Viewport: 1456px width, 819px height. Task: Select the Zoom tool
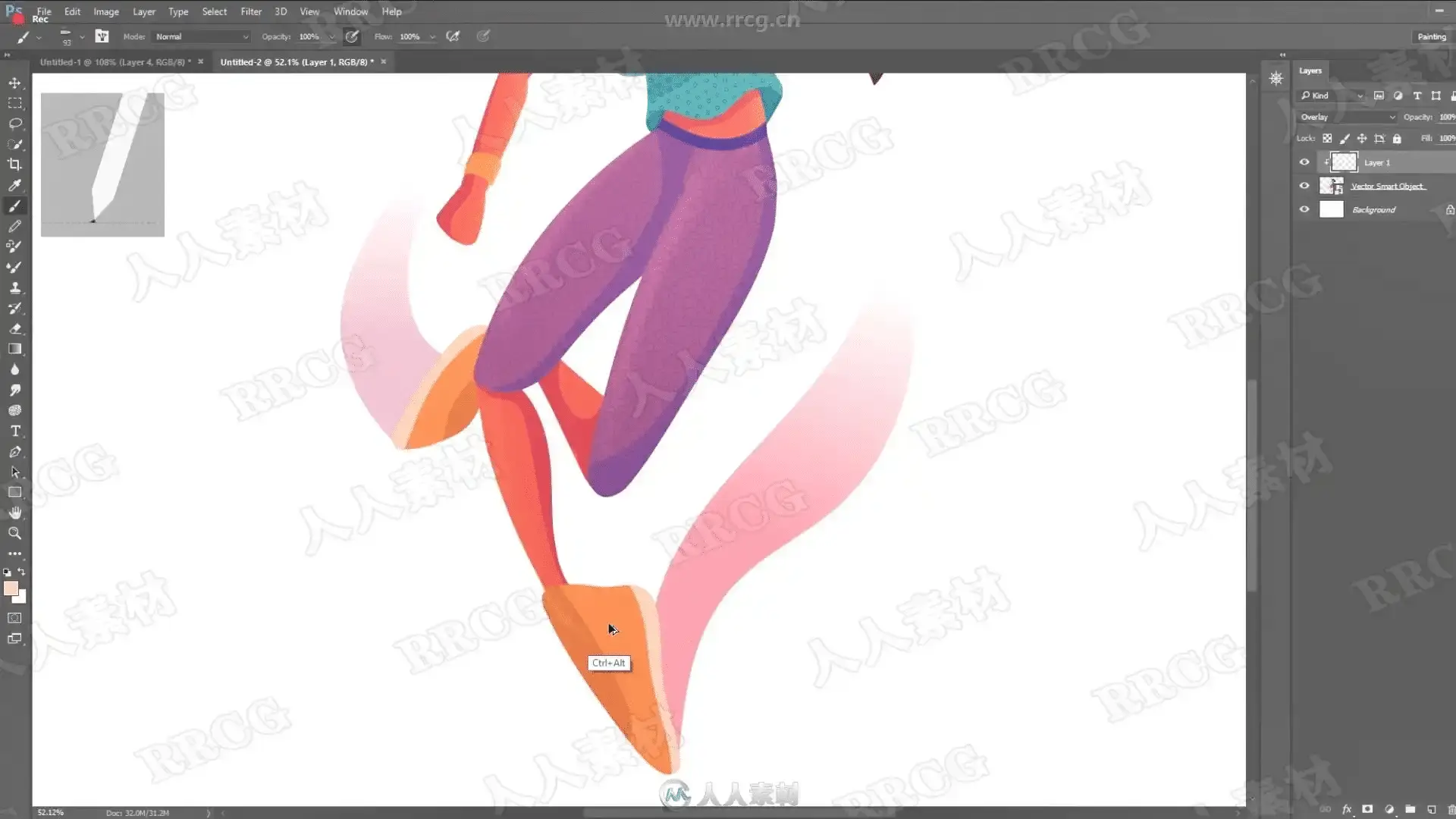point(14,533)
